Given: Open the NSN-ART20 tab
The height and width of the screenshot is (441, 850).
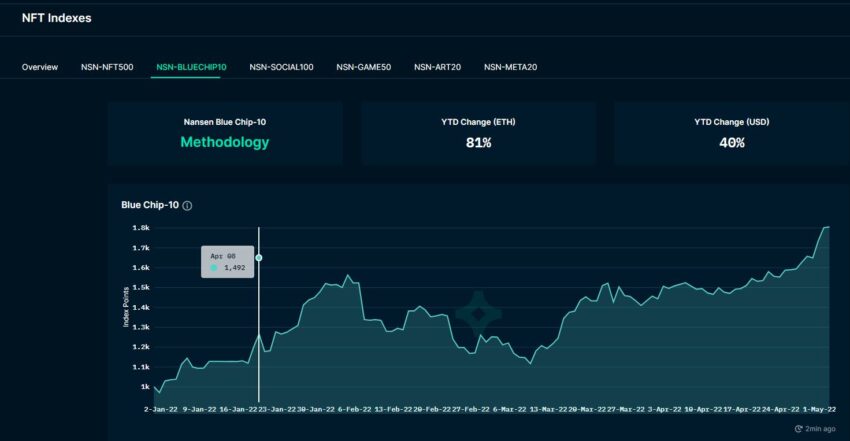Looking at the screenshot, I should (x=437, y=67).
